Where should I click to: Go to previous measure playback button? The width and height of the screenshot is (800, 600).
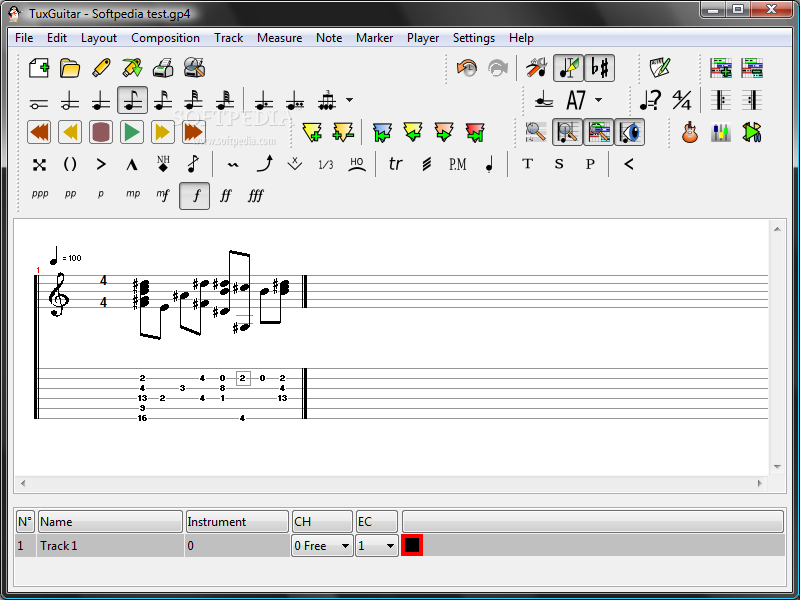[x=70, y=133]
